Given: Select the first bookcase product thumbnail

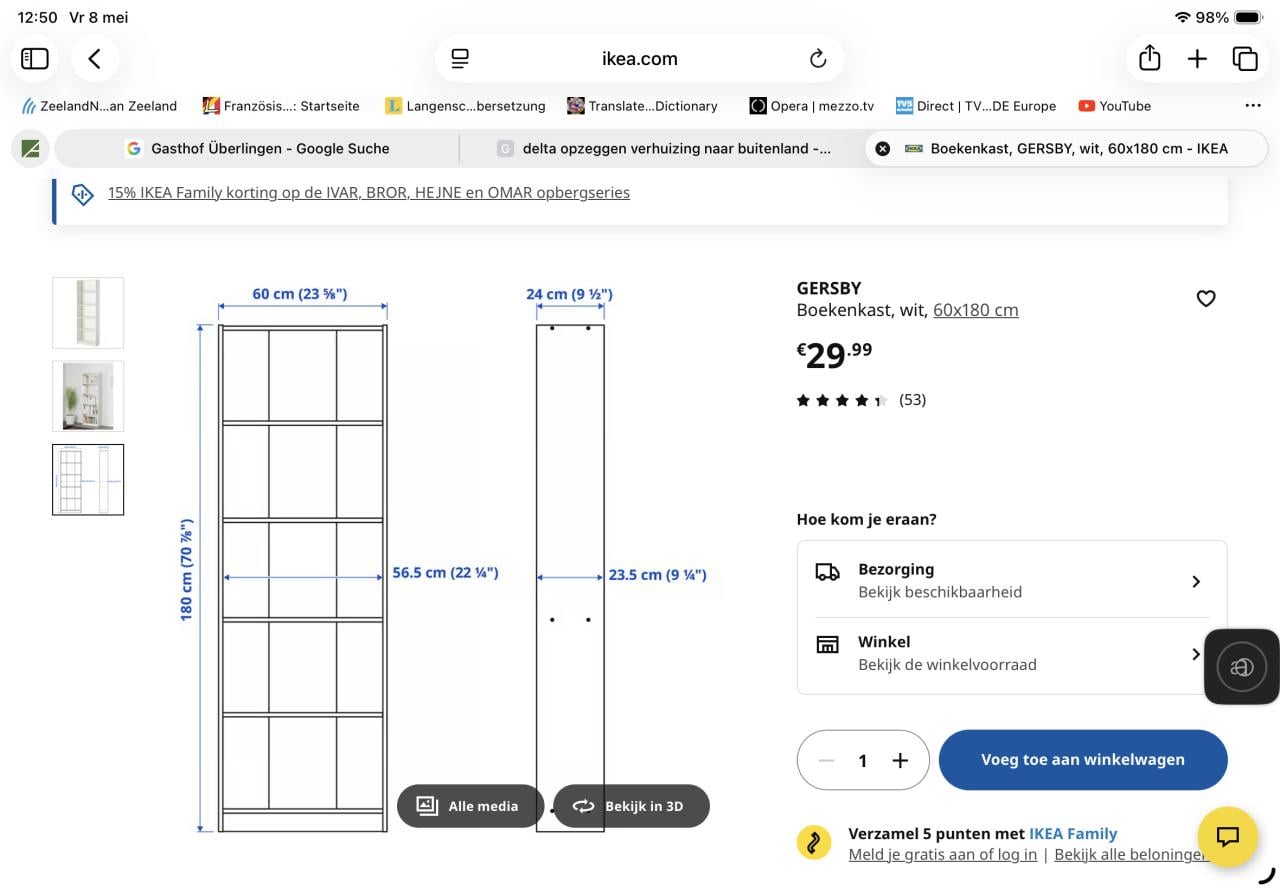Looking at the screenshot, I should click(x=88, y=313).
